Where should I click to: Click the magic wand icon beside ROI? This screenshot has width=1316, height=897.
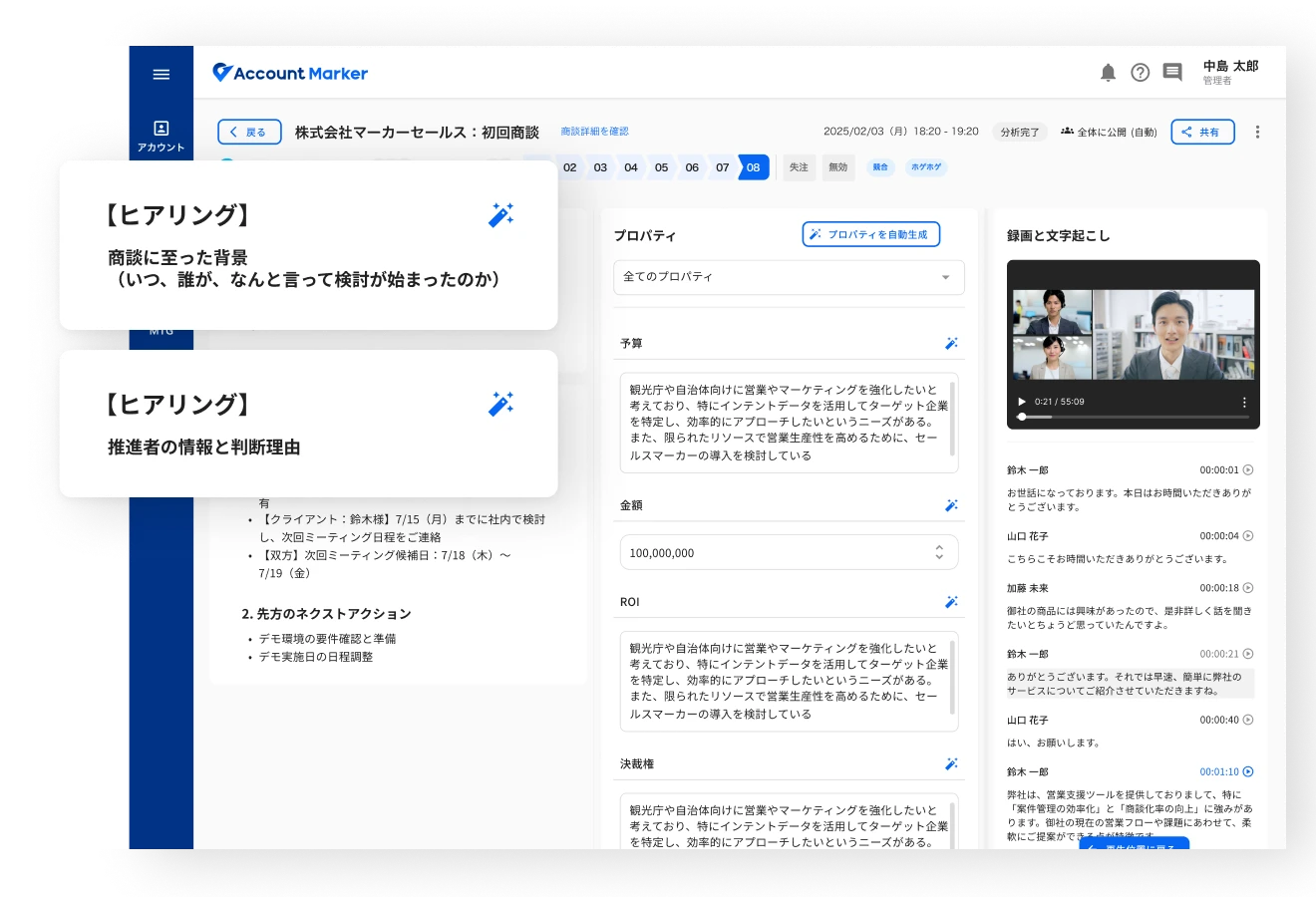click(951, 602)
